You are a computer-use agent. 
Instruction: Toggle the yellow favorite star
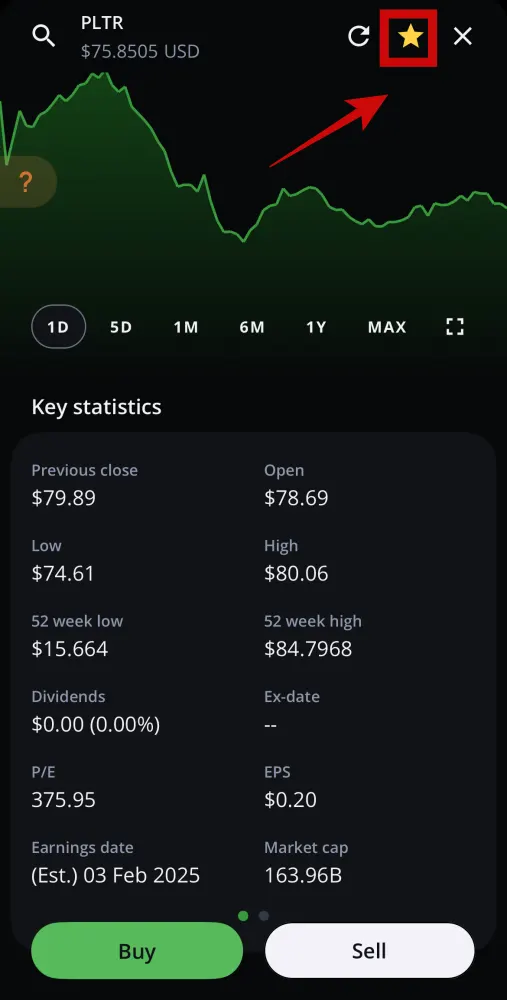click(x=411, y=37)
